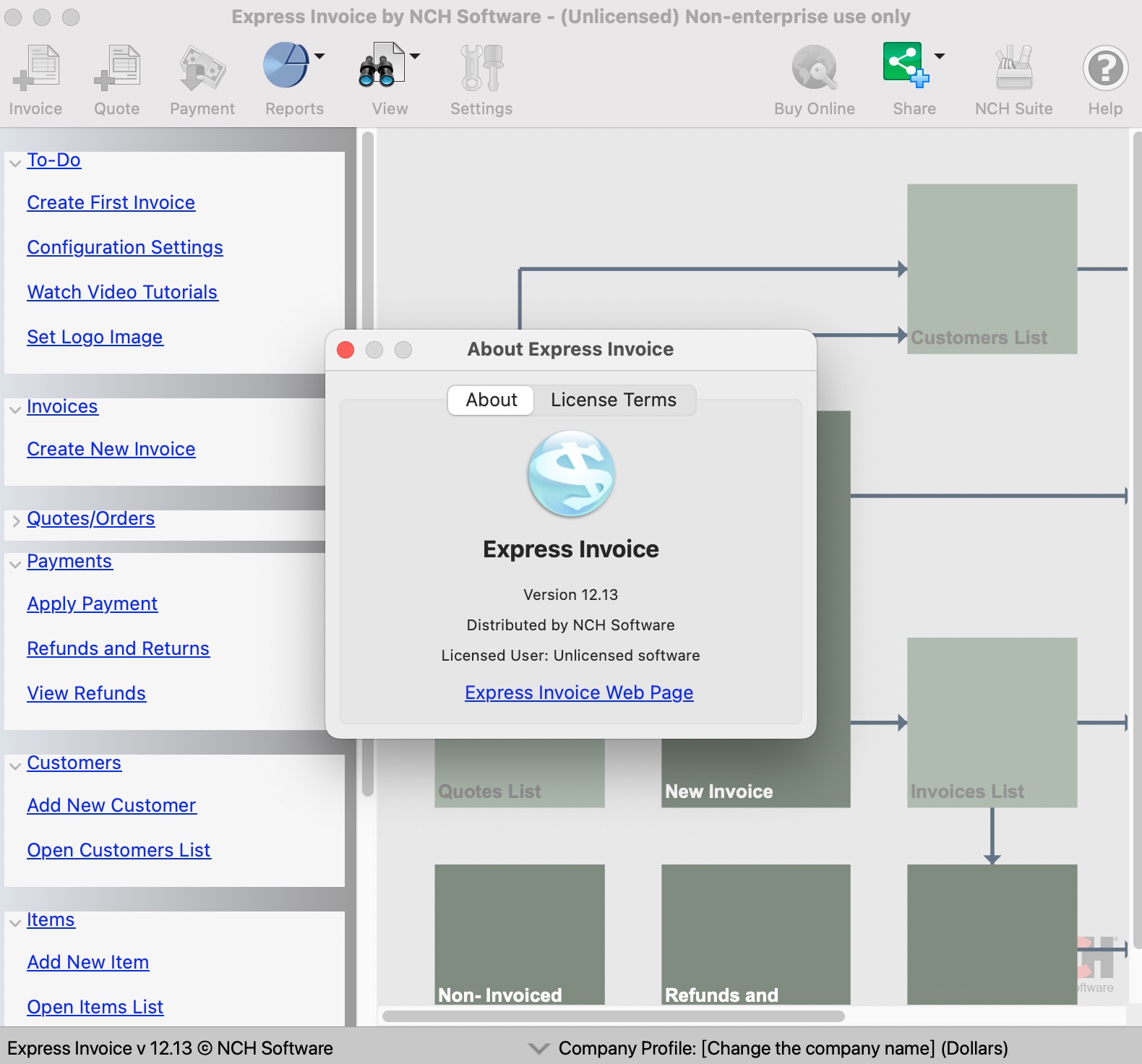Click the Help question mark icon

1105,68
